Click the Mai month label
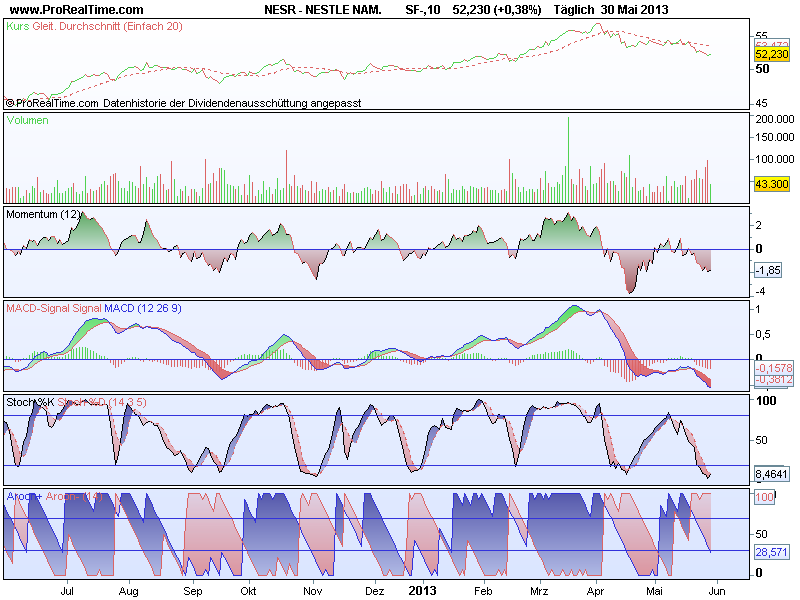Screen dimensions: 800x600 coord(654,591)
